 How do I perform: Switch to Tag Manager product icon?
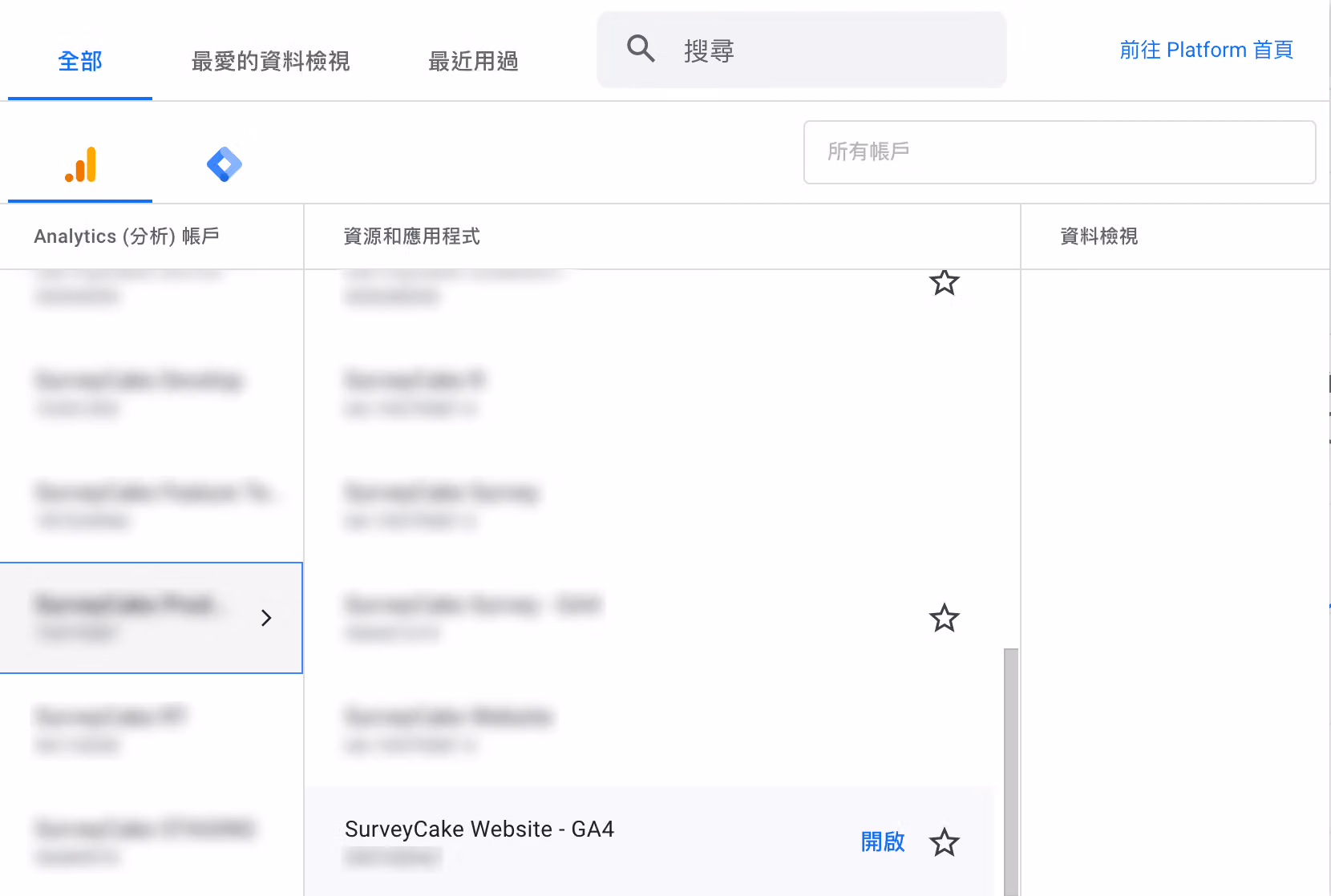pyautogui.click(x=225, y=164)
